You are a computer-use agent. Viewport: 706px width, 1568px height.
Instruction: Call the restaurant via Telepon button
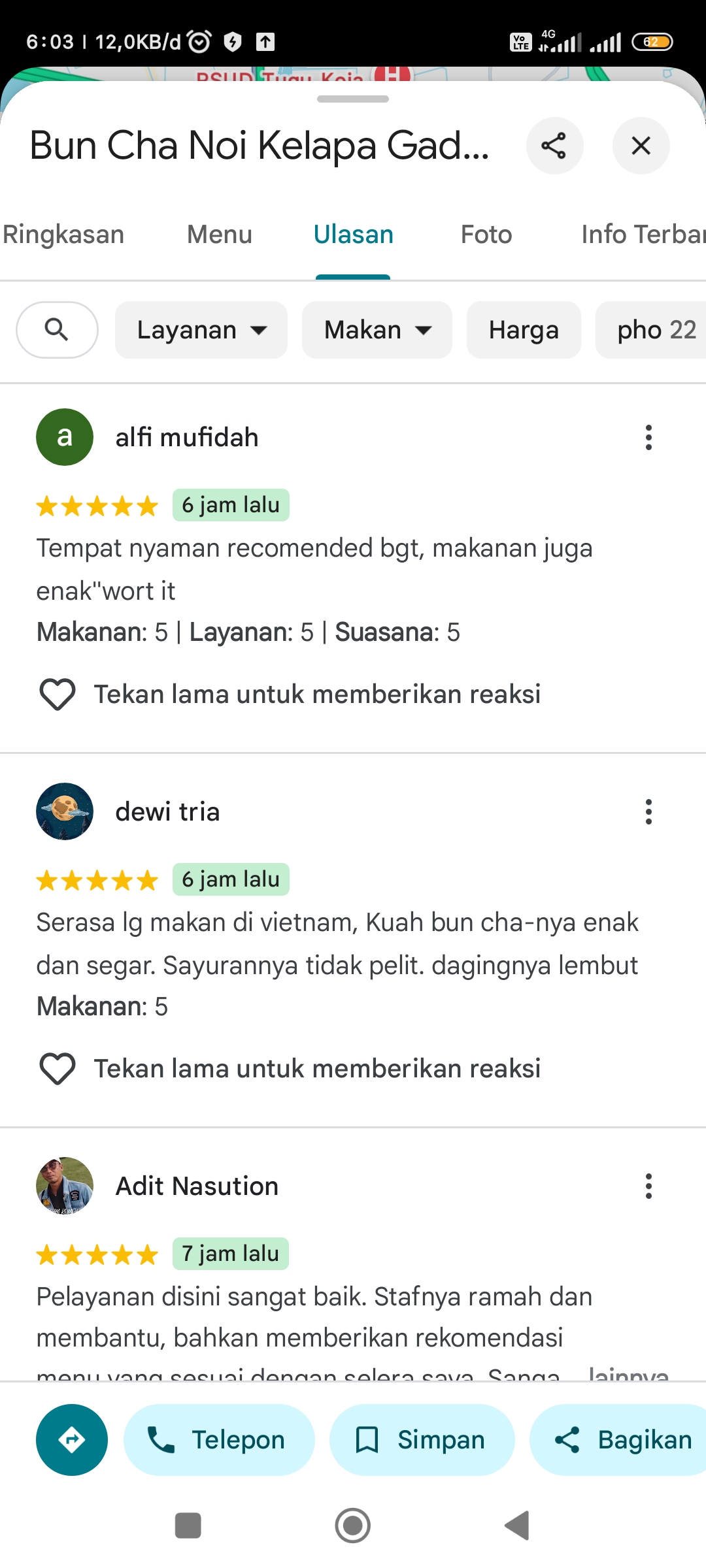click(x=219, y=1440)
